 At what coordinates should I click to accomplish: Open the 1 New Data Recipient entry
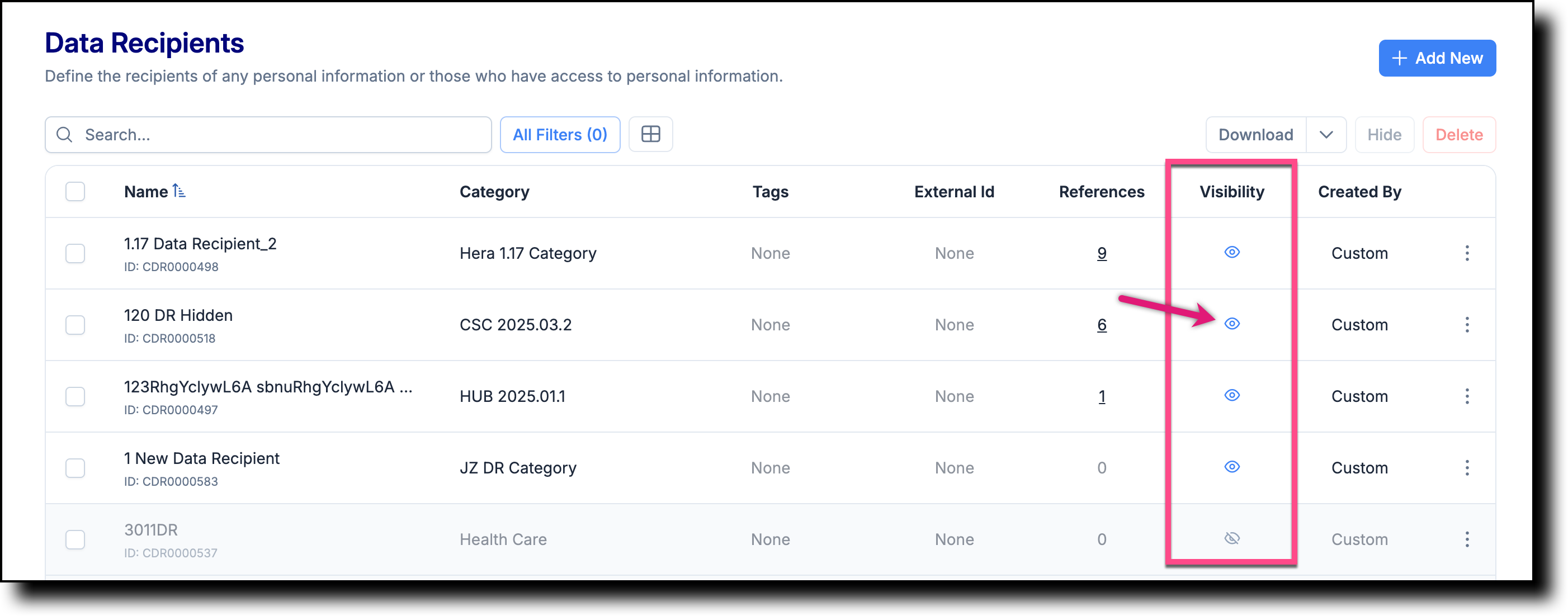(201, 458)
